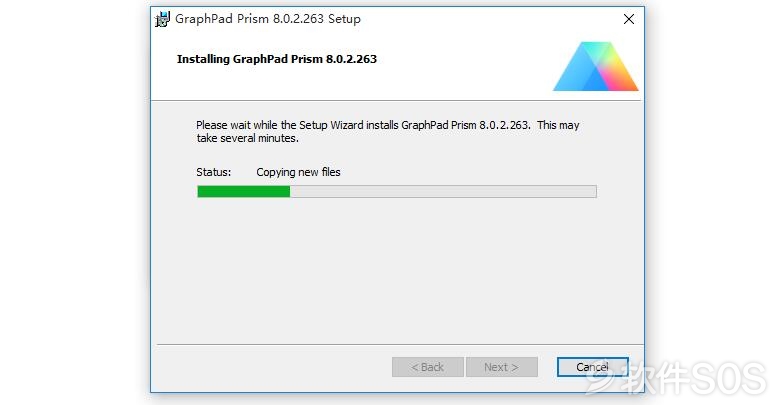This screenshot has width=779, height=405.
Task: Close the Setup window with the X
Action: tap(628, 19)
